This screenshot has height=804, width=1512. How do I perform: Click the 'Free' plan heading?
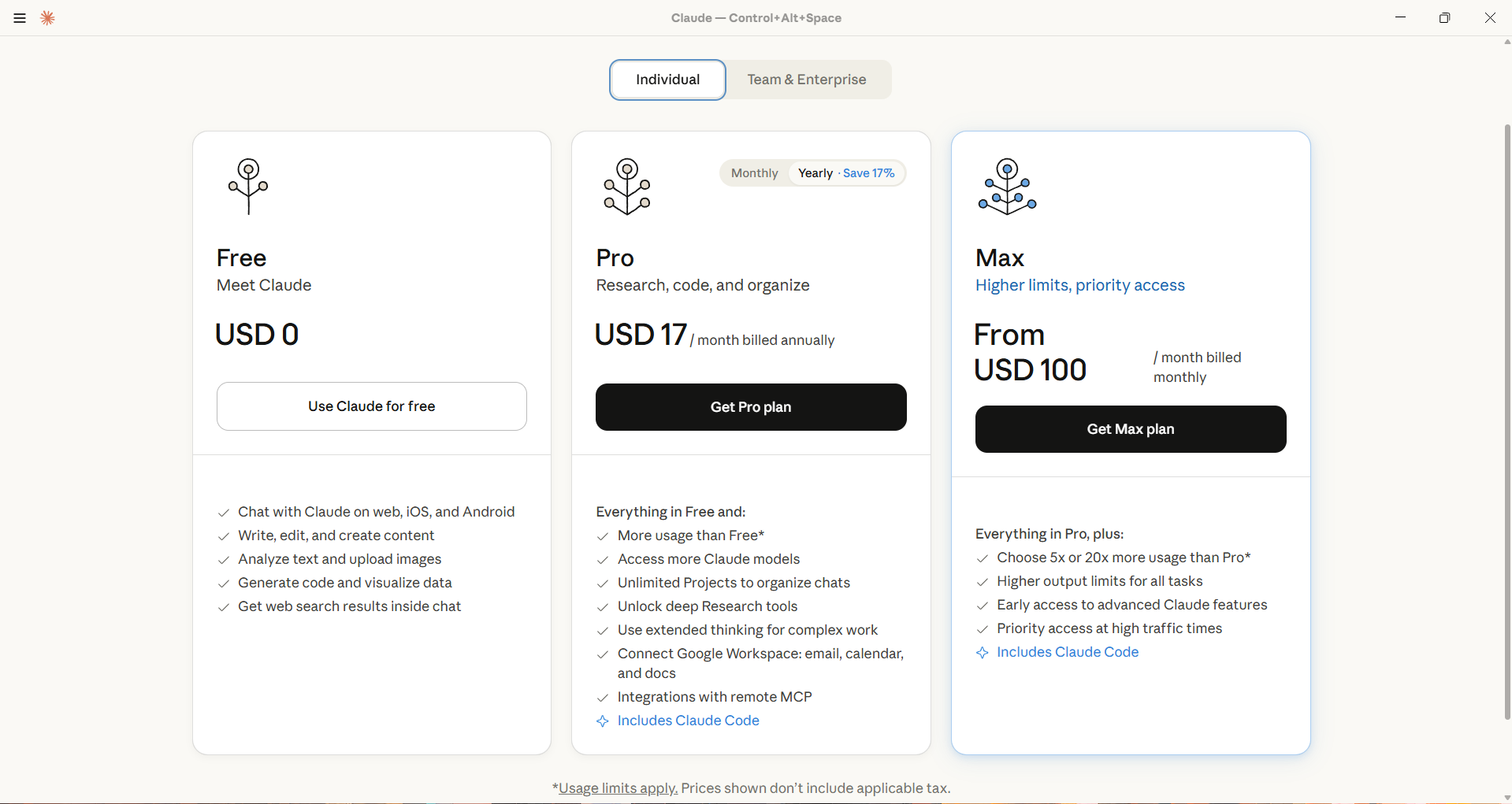(241, 258)
